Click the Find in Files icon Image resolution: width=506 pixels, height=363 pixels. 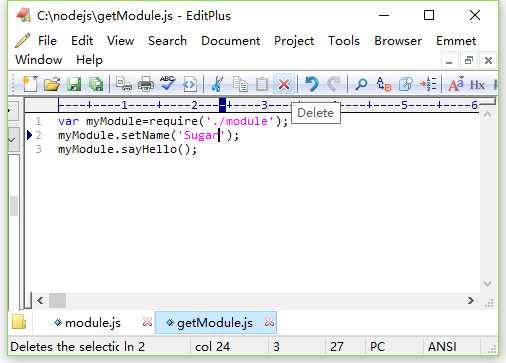pos(406,84)
